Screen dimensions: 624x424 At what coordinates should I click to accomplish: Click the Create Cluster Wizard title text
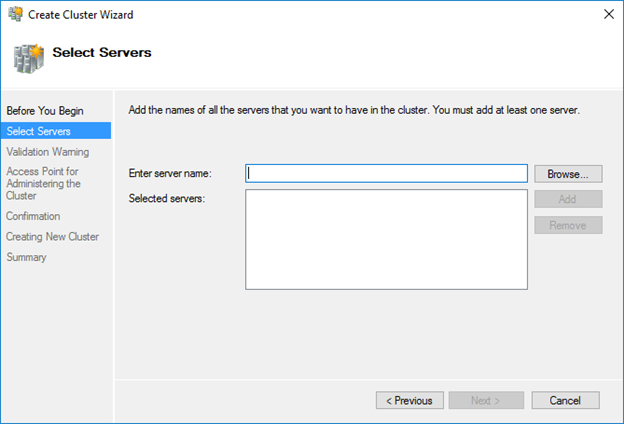[81, 15]
